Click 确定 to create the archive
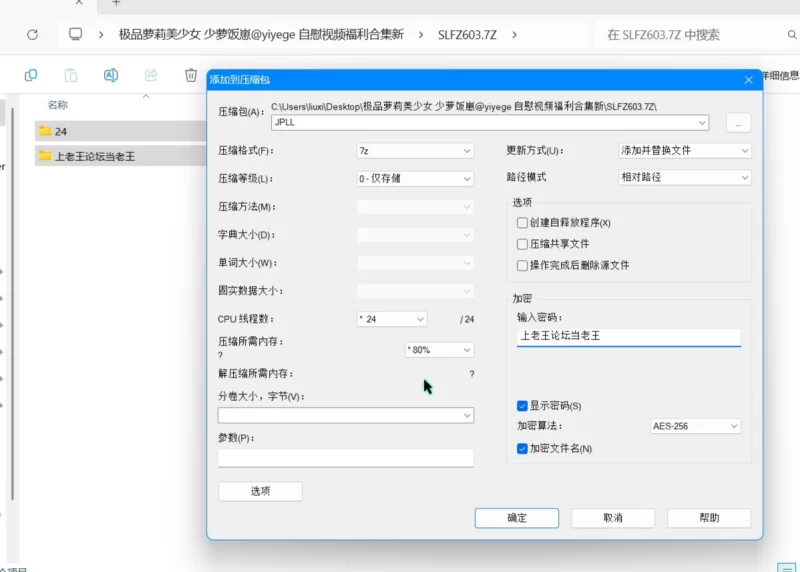 517,518
